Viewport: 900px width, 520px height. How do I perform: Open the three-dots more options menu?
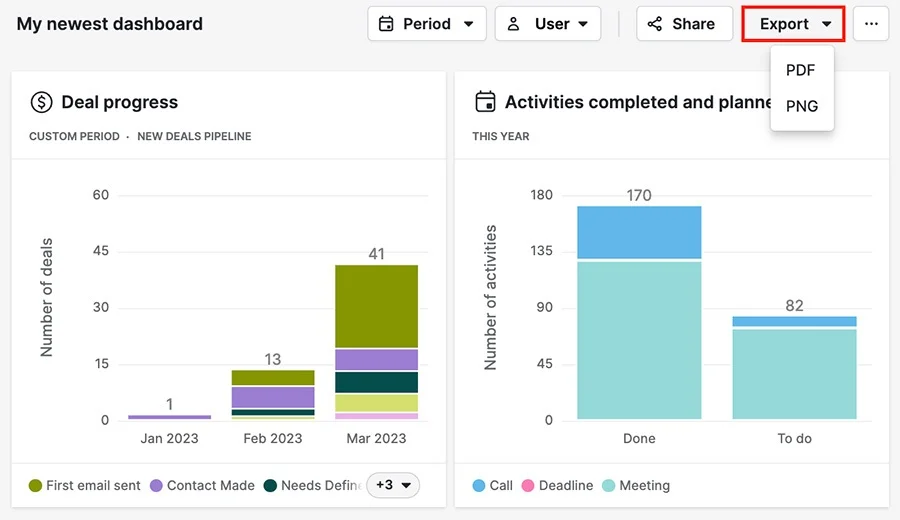pos(871,24)
